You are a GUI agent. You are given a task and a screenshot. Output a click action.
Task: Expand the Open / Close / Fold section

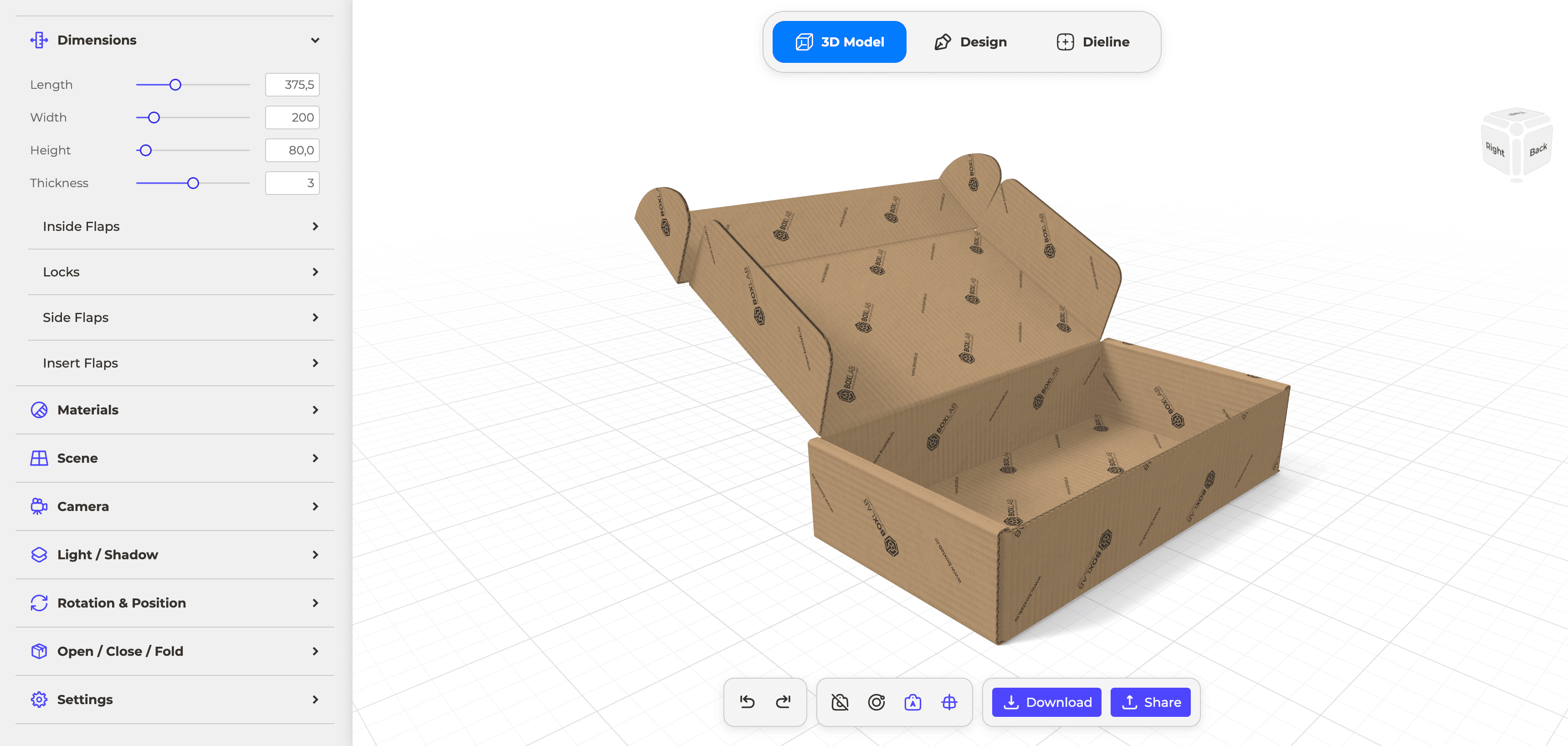(x=174, y=651)
